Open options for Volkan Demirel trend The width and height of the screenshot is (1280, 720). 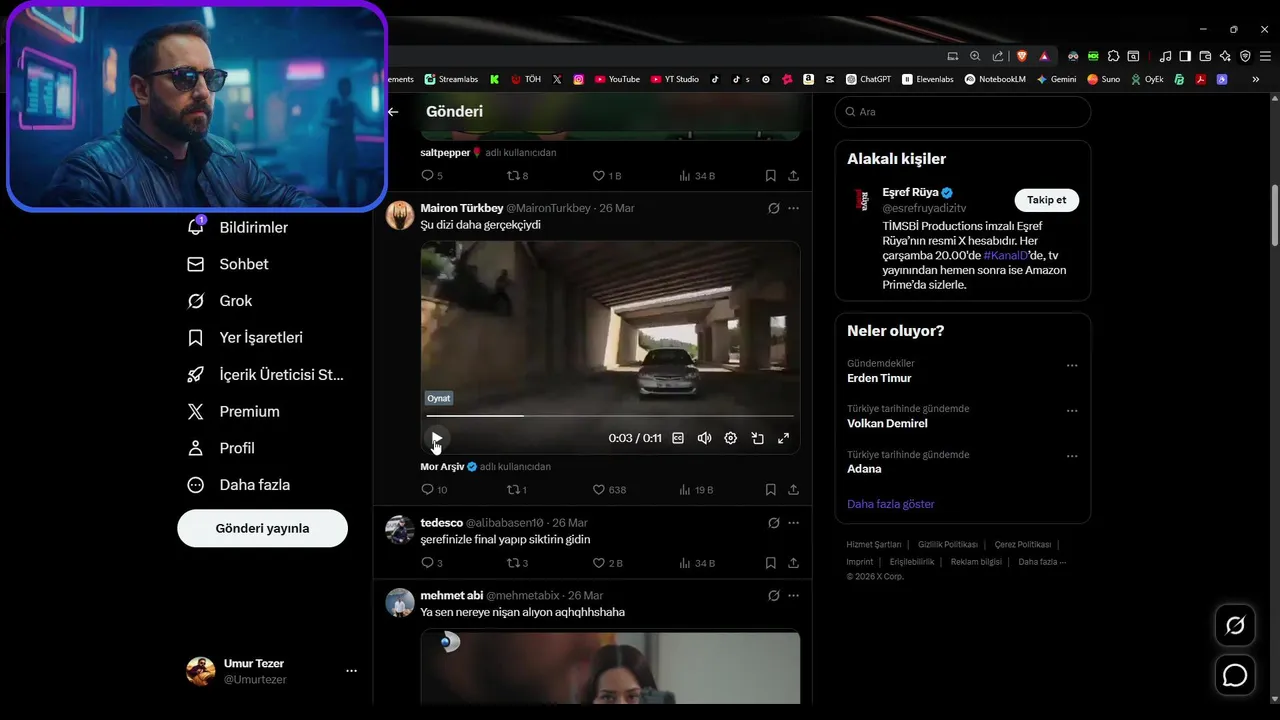1072,411
